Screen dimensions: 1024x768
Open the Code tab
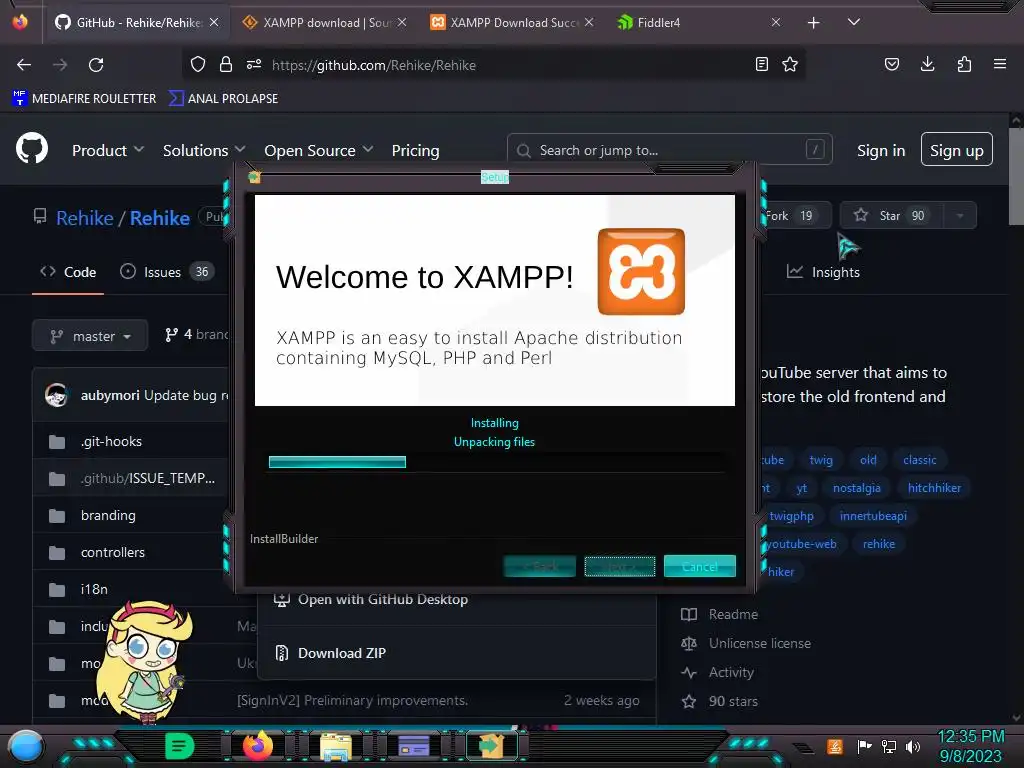tap(68, 272)
